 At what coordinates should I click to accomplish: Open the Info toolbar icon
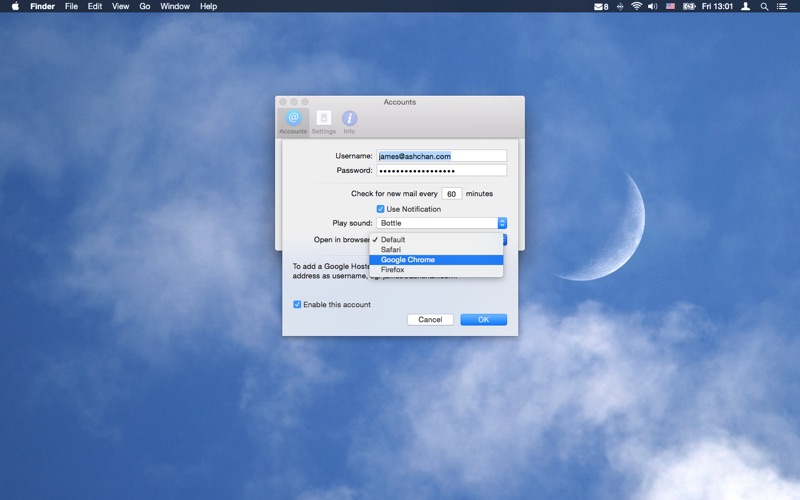tap(349, 121)
